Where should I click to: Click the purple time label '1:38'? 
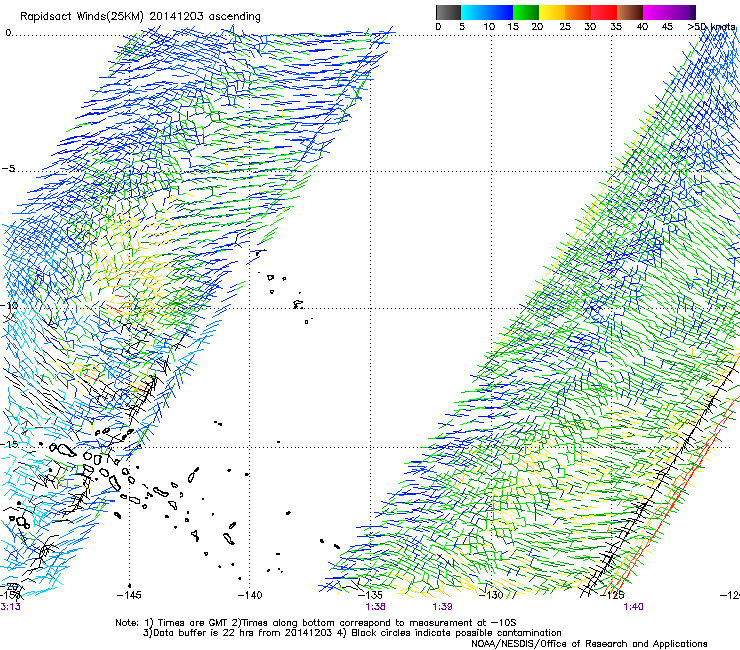point(375,607)
